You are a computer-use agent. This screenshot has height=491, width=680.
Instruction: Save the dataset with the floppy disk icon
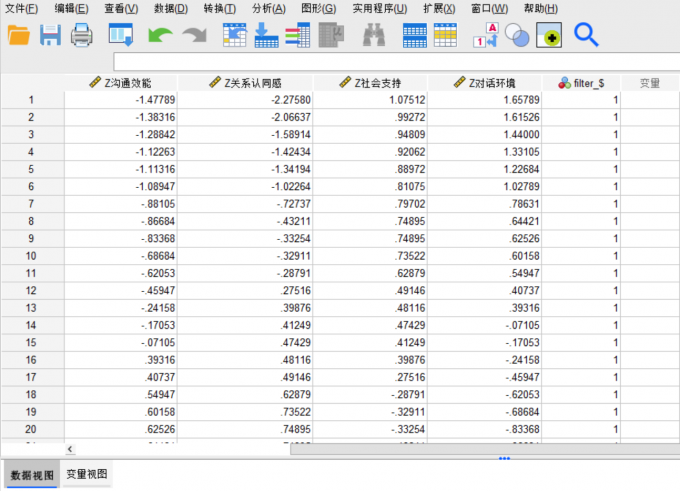click(x=50, y=36)
